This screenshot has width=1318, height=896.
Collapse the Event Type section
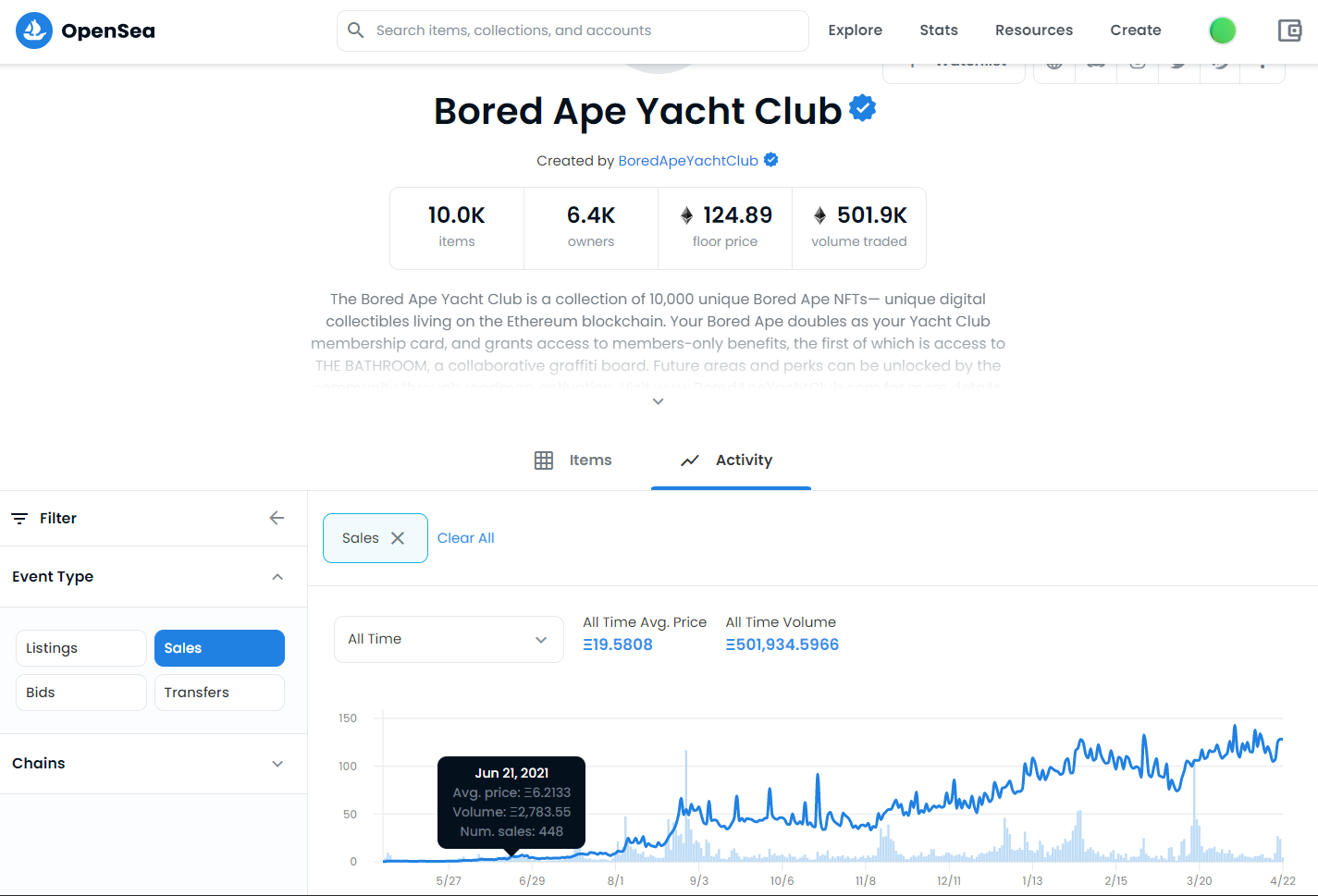pyautogui.click(x=277, y=577)
